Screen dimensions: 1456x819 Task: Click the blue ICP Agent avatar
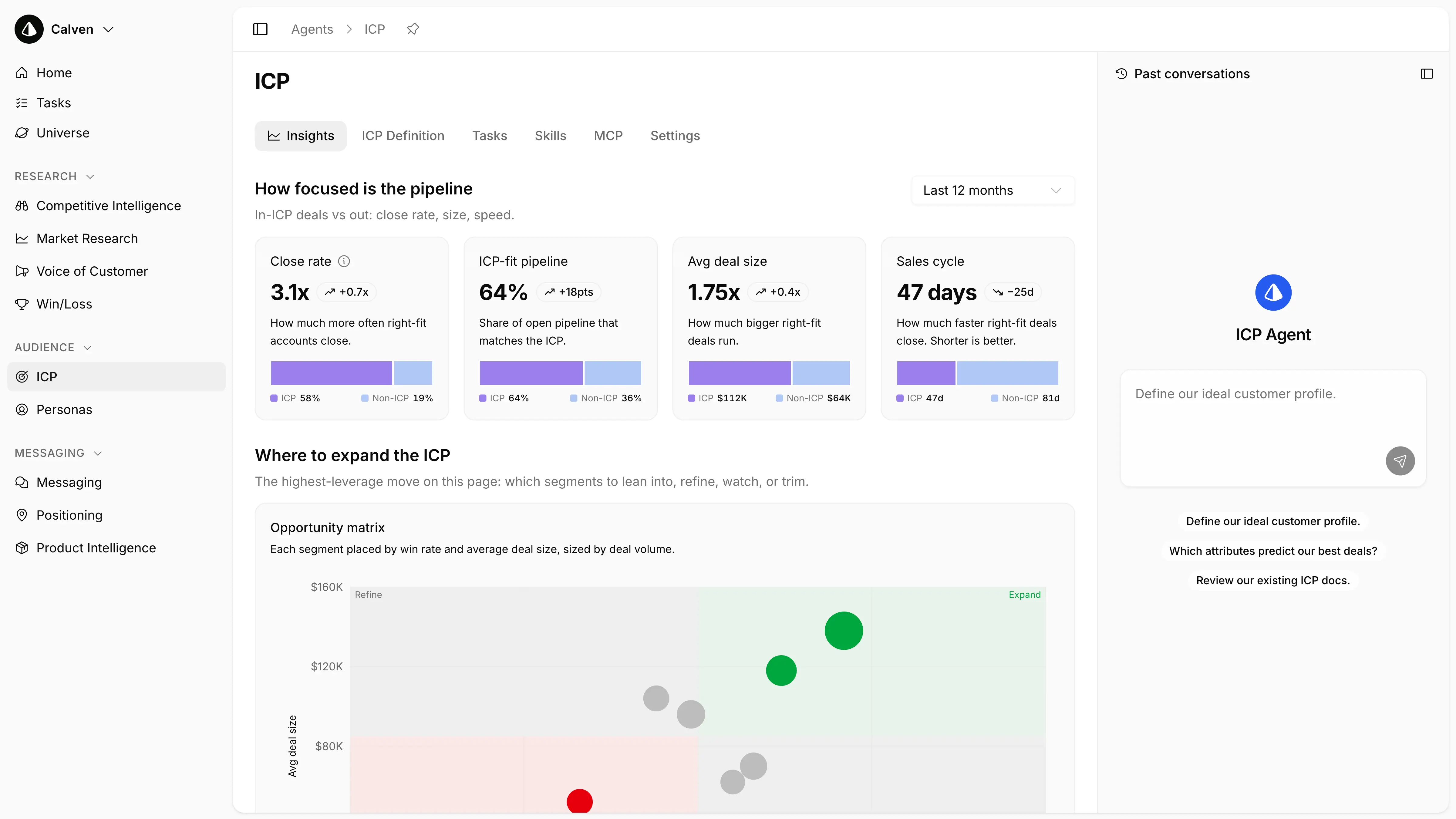click(x=1273, y=293)
